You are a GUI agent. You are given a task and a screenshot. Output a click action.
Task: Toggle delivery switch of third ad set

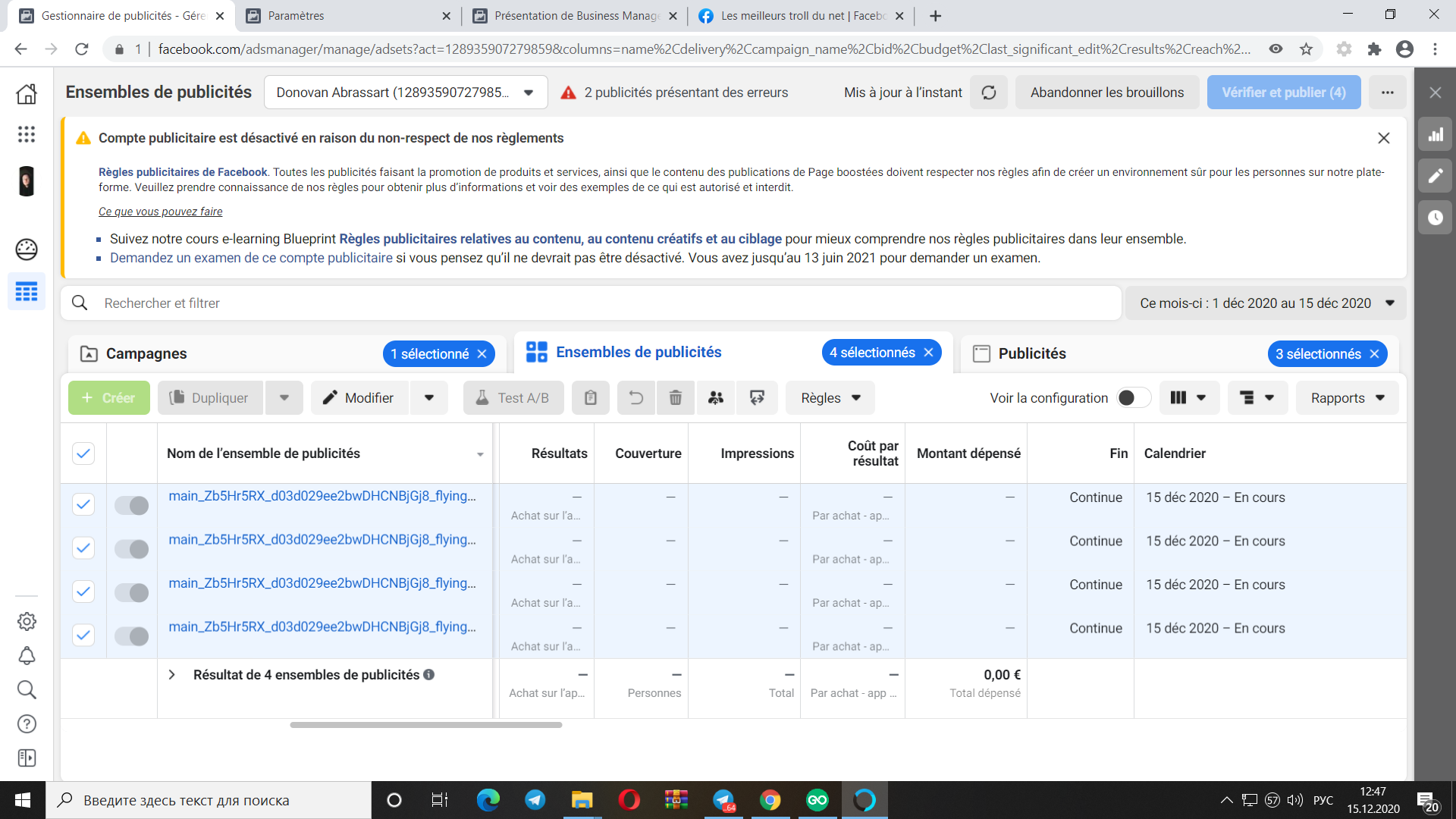tap(132, 593)
